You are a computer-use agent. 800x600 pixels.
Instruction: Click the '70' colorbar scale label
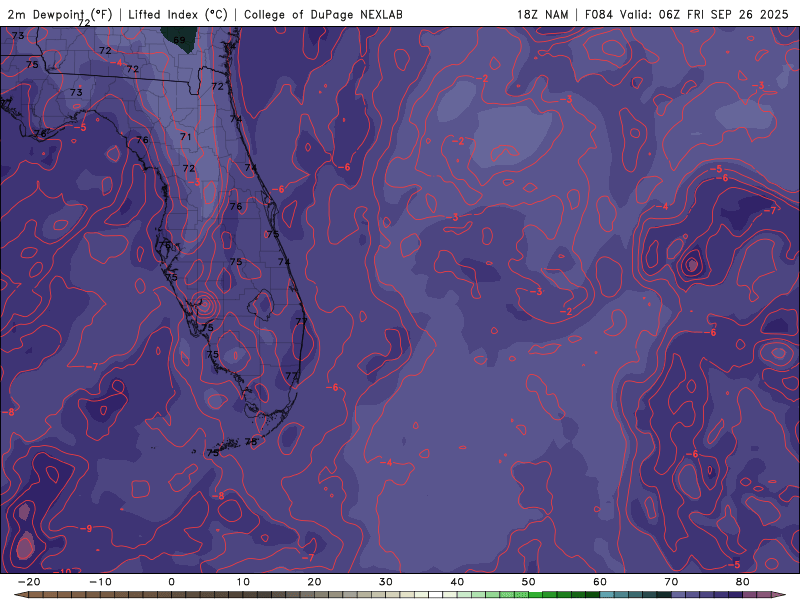[x=671, y=582]
